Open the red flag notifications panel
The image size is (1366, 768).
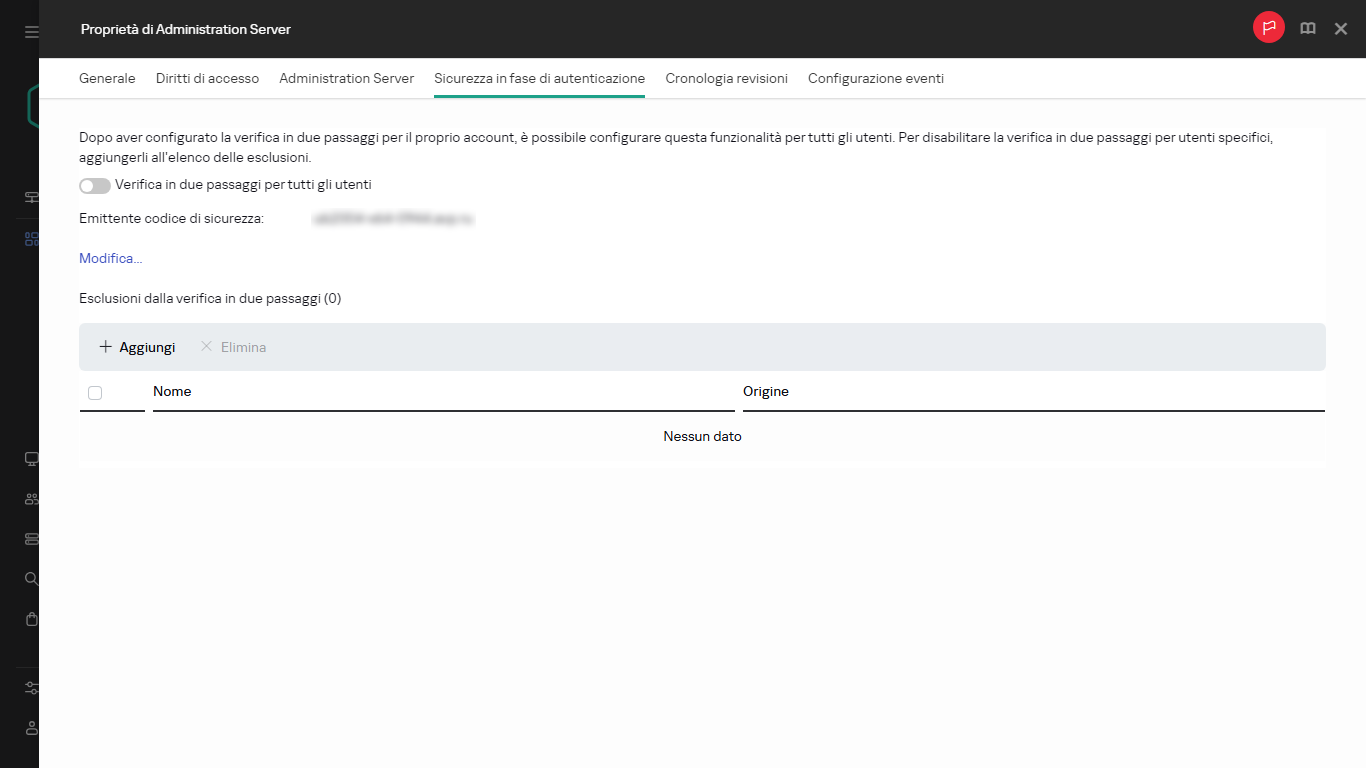[1268, 28]
